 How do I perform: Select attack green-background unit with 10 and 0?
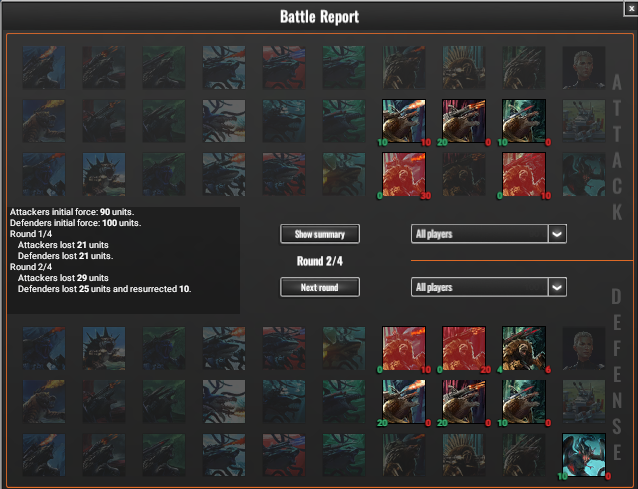[x=524, y=121]
